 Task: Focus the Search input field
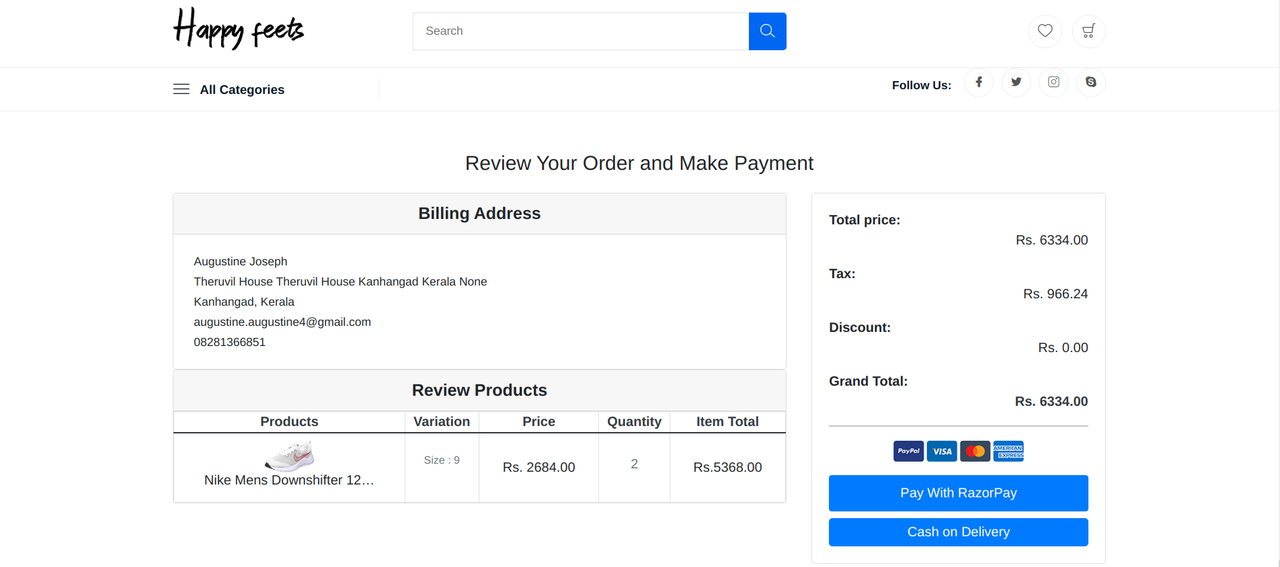pos(581,31)
